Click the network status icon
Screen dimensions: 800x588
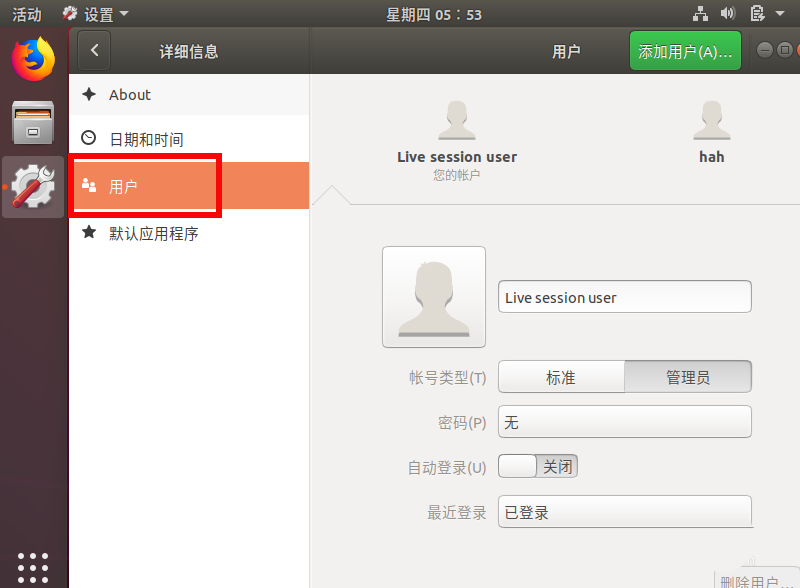point(700,14)
